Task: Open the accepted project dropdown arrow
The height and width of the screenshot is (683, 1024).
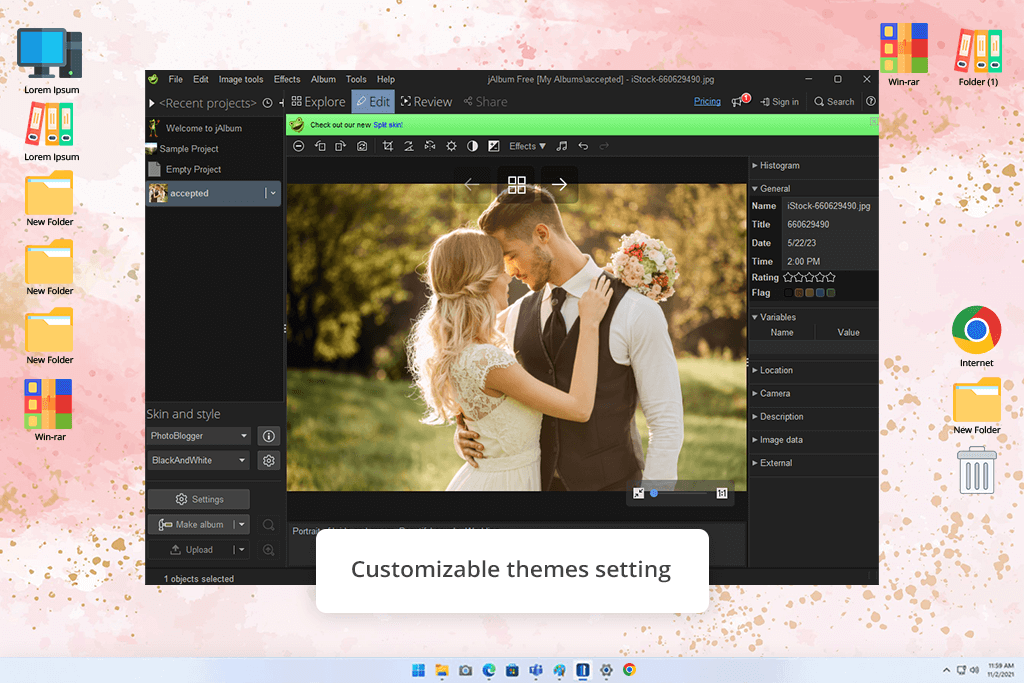Action: point(273,193)
